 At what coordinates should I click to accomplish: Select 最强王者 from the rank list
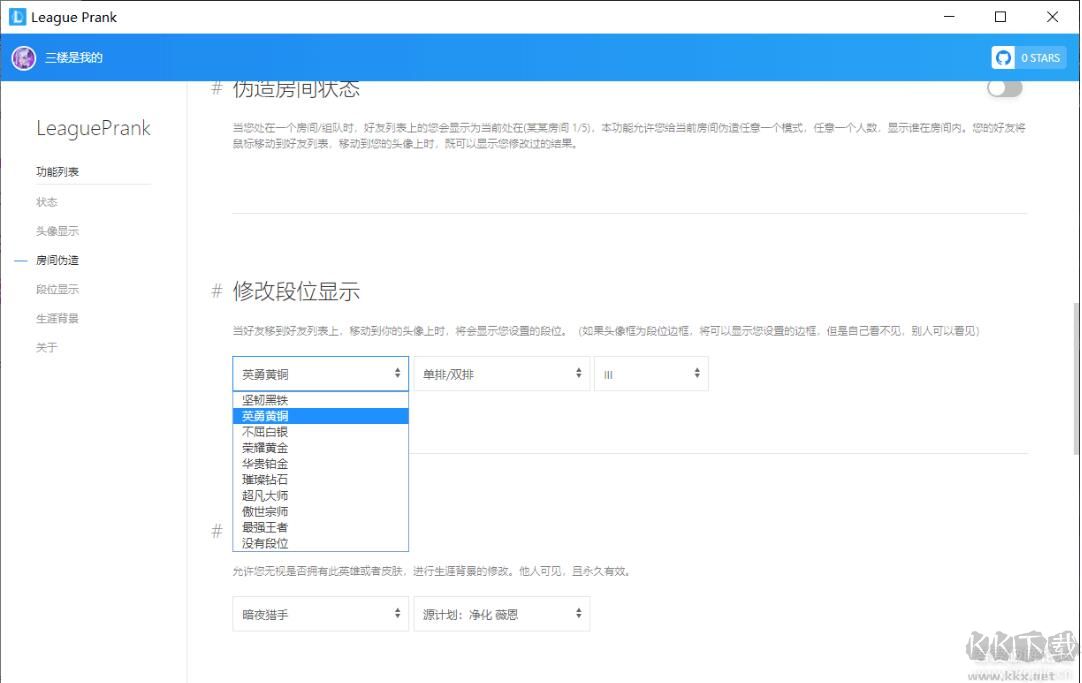coord(265,527)
